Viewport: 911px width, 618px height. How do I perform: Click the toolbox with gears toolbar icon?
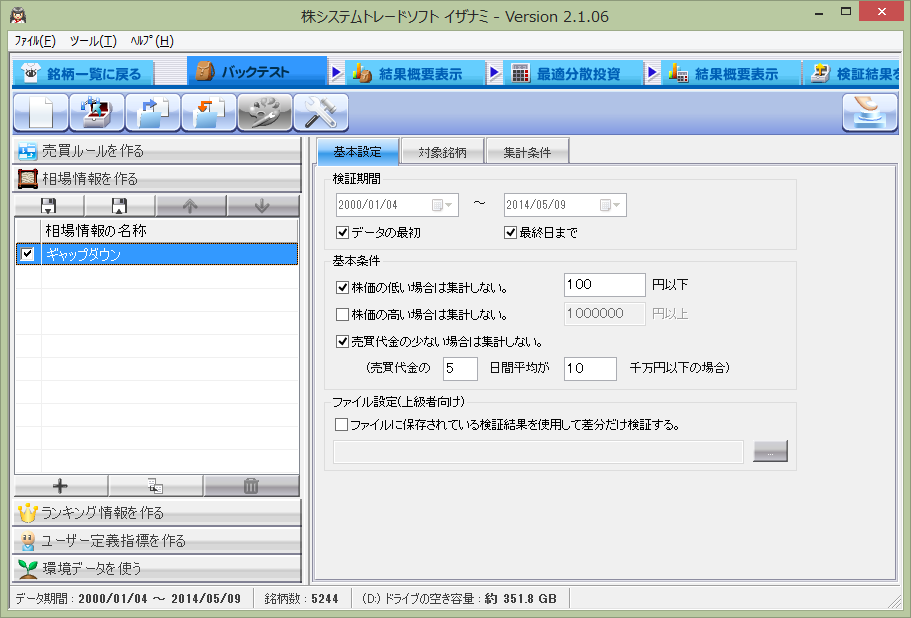coord(96,112)
